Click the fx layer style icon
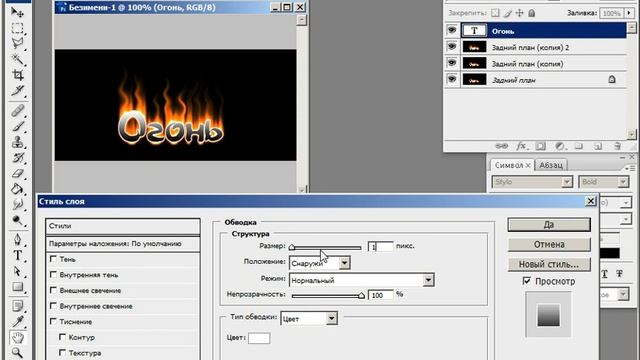Screen dimensions: 640x360 (521, 146)
